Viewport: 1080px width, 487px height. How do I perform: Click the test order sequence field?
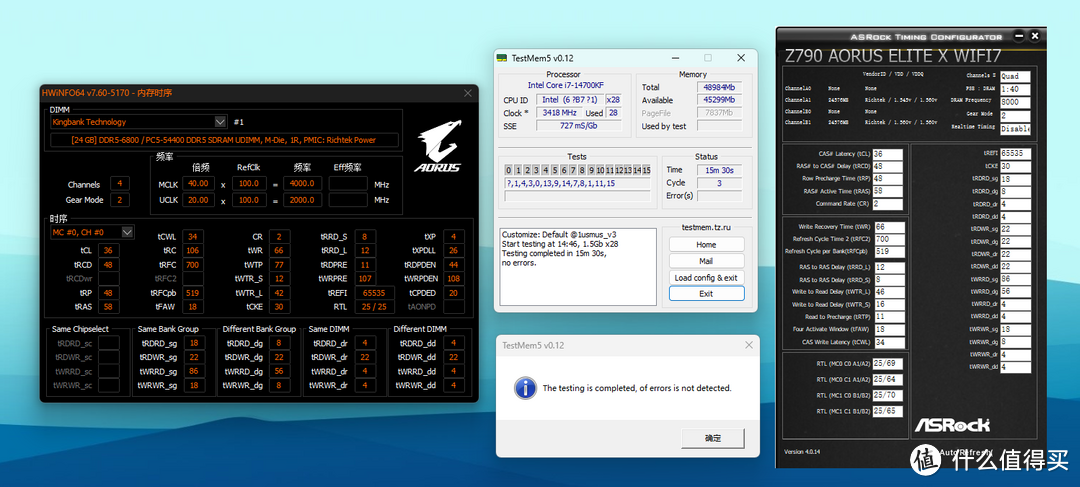(x=577, y=183)
